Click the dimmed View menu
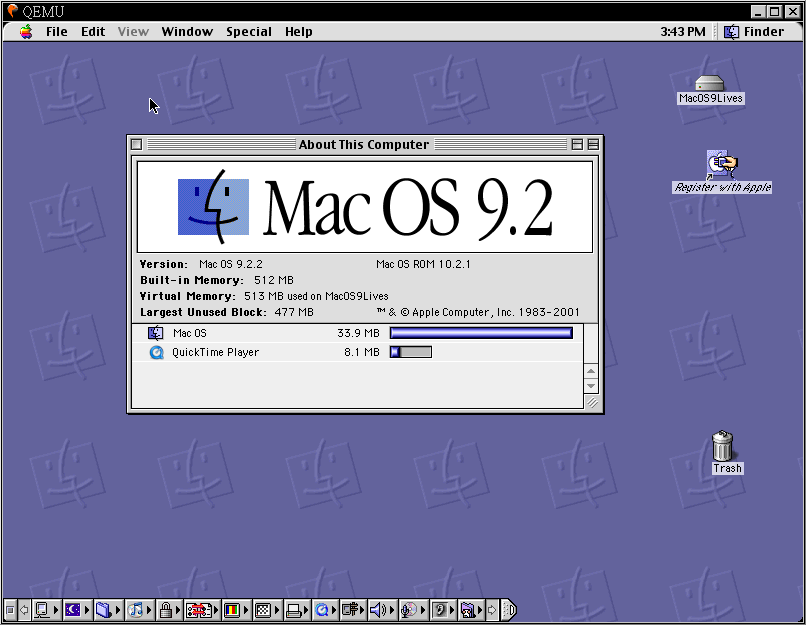806x625 pixels. 133,31
